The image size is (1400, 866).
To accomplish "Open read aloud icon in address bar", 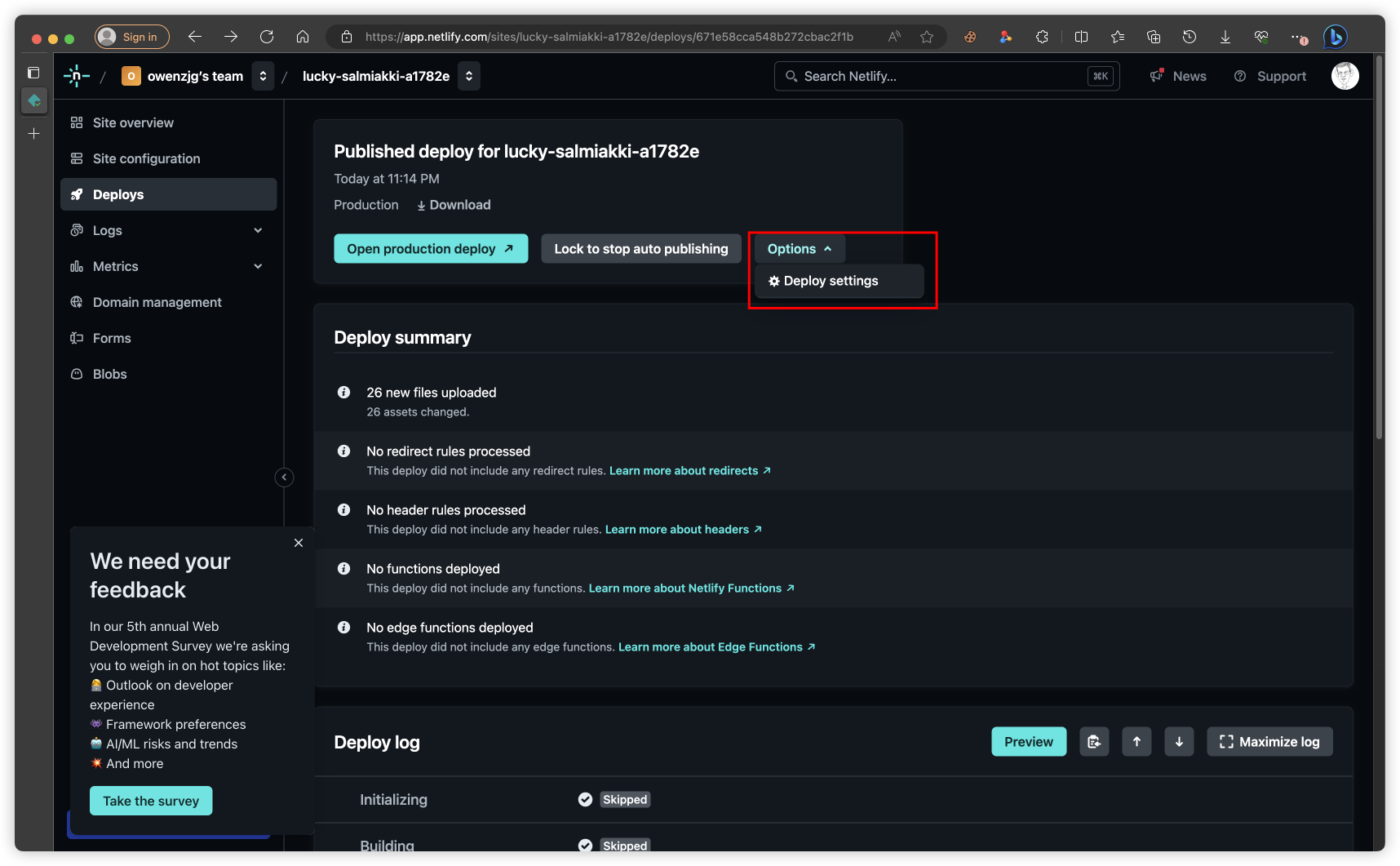I will pos(895,37).
